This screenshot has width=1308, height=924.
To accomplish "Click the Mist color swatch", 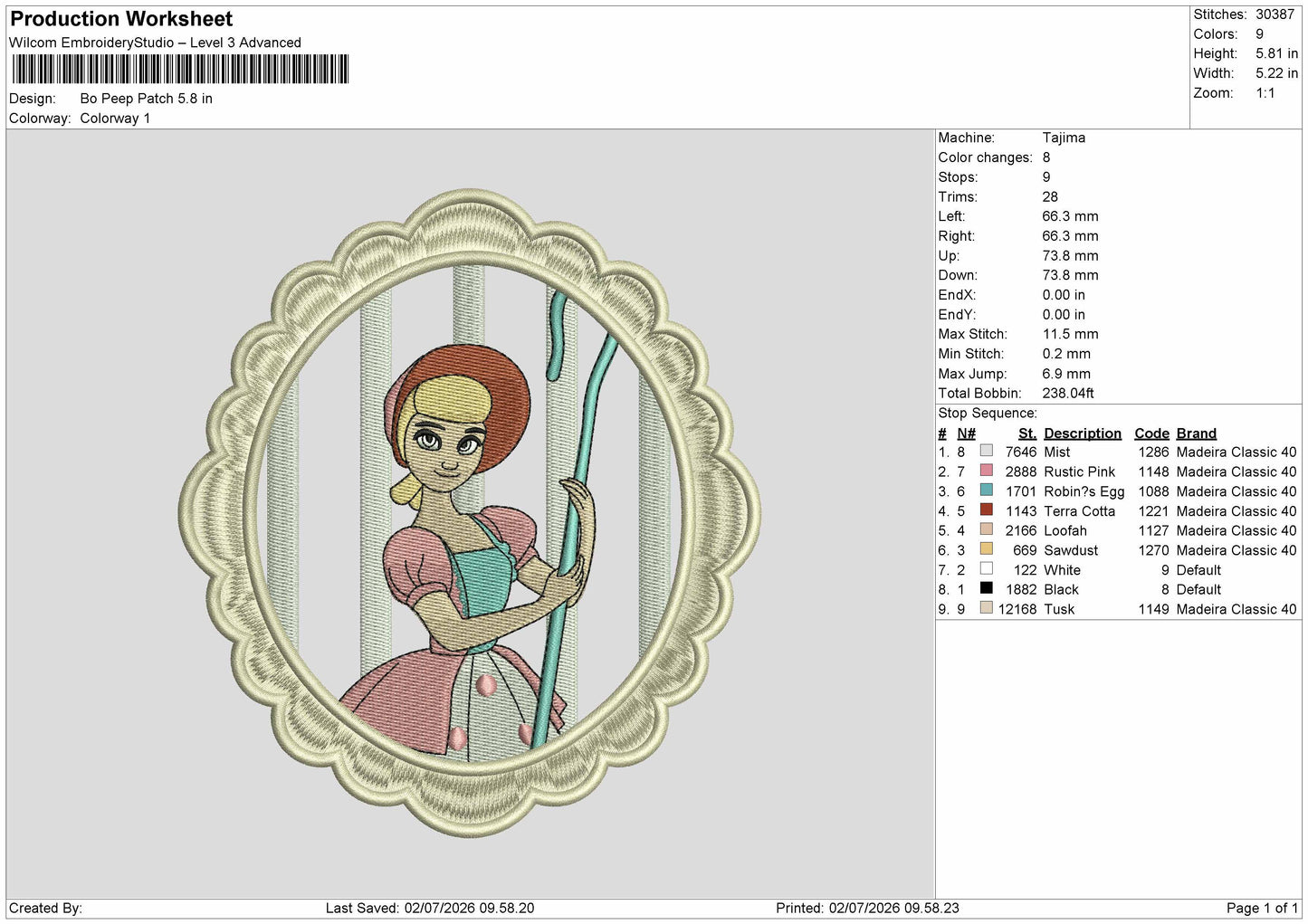I will pyautogui.click(x=987, y=451).
